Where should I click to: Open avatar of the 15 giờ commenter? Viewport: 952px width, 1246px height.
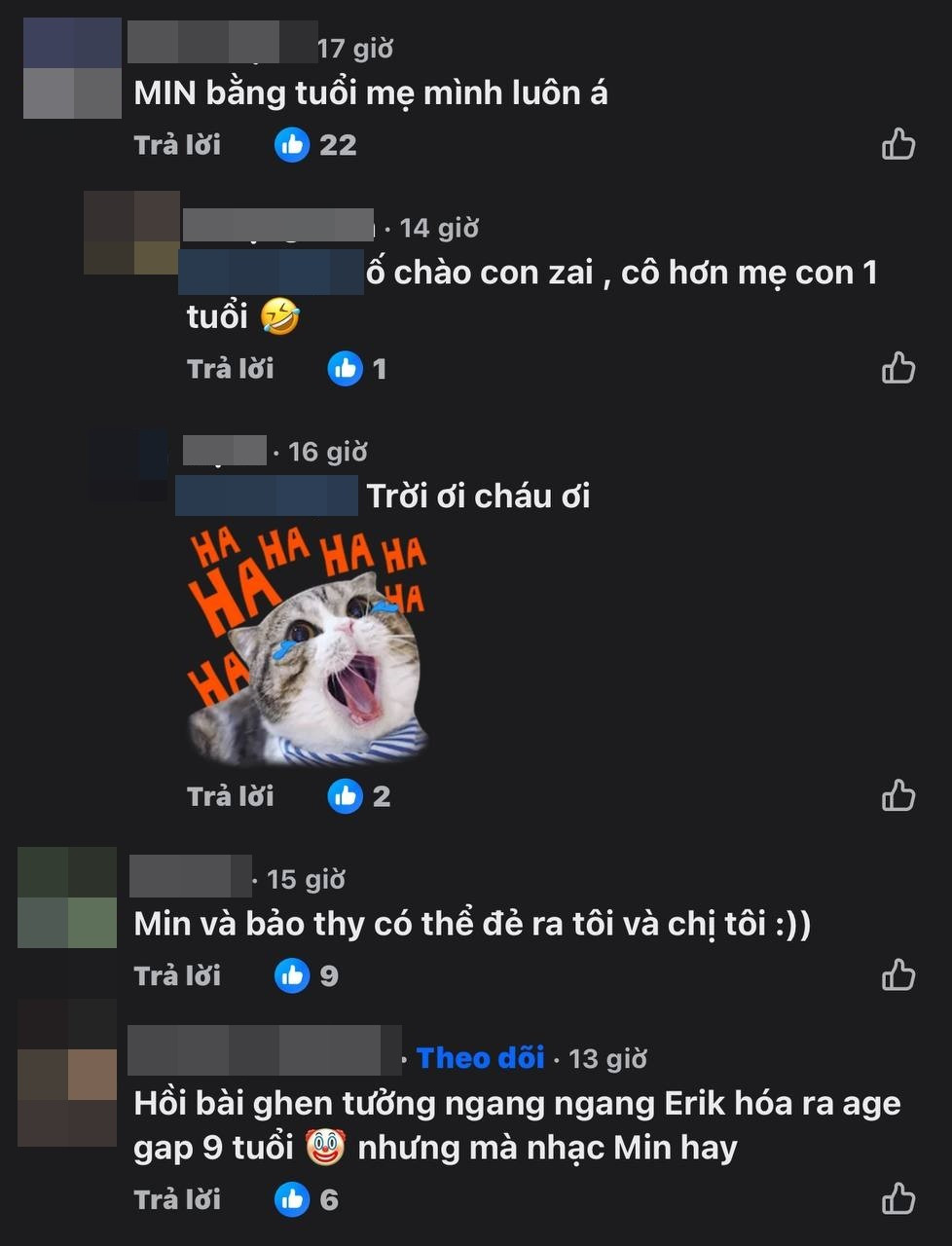pyautogui.click(x=67, y=898)
